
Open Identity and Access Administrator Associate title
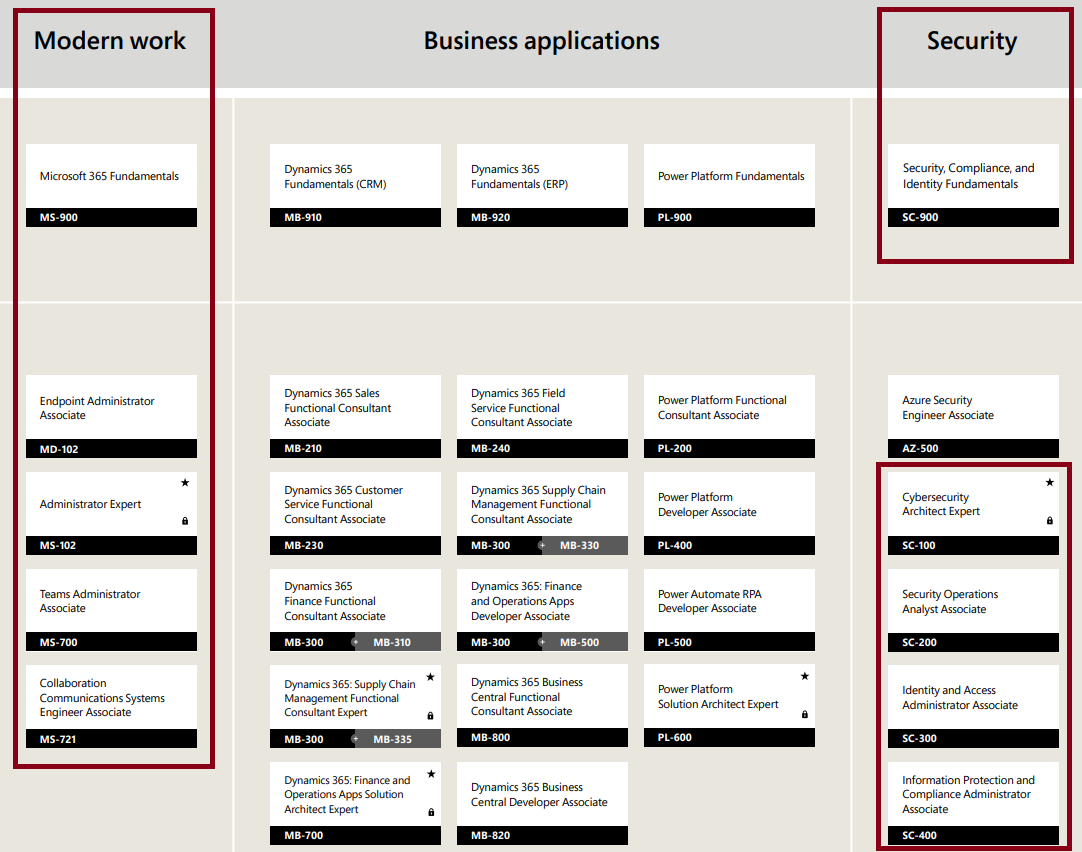click(960, 697)
